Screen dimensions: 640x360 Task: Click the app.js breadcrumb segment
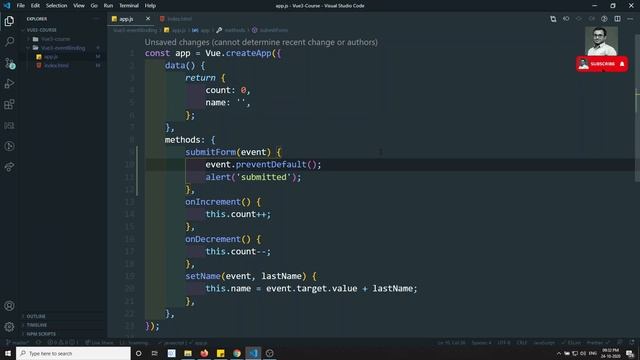click(x=178, y=30)
